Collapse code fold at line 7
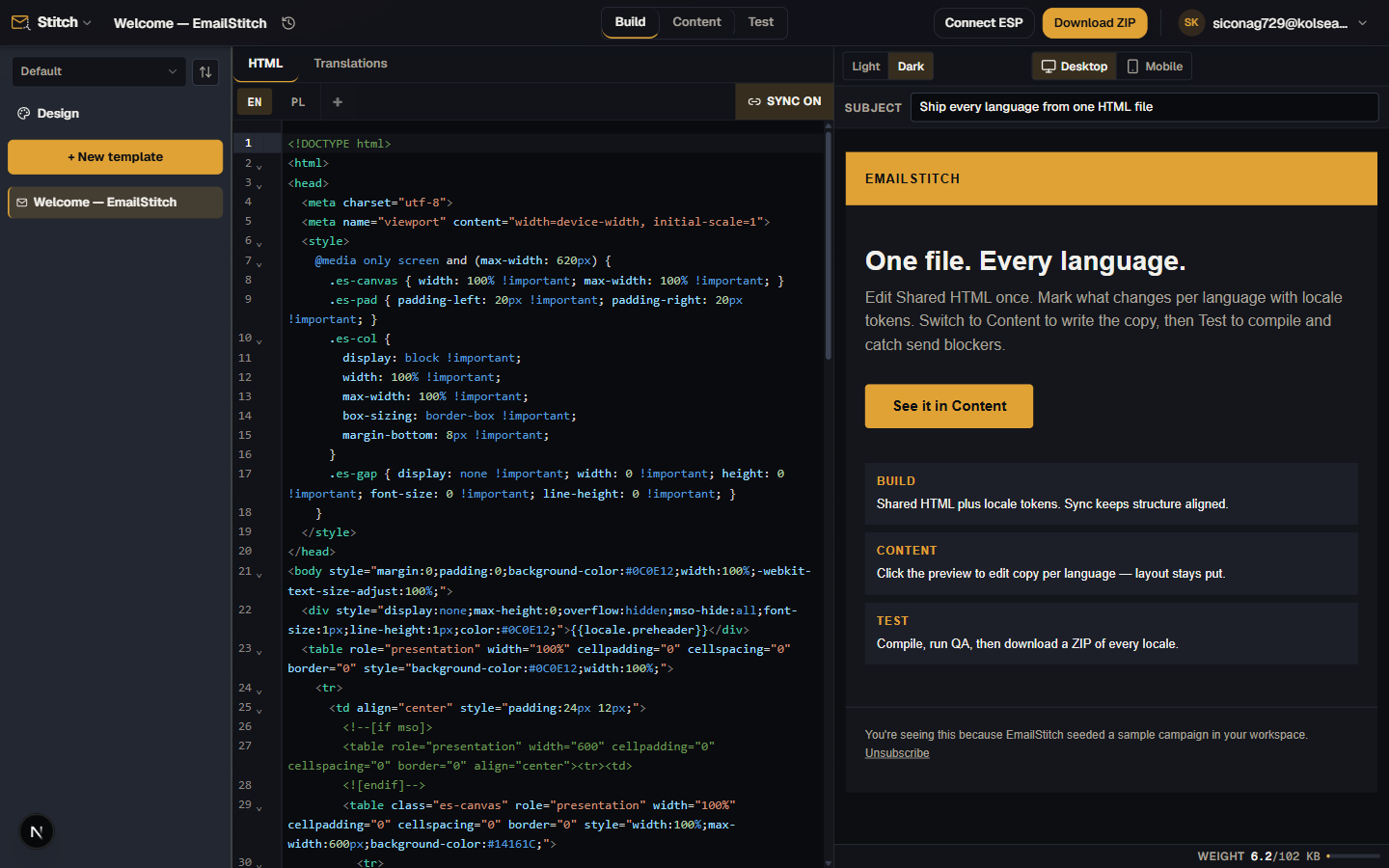This screenshot has width=1389, height=868. pyautogui.click(x=259, y=263)
